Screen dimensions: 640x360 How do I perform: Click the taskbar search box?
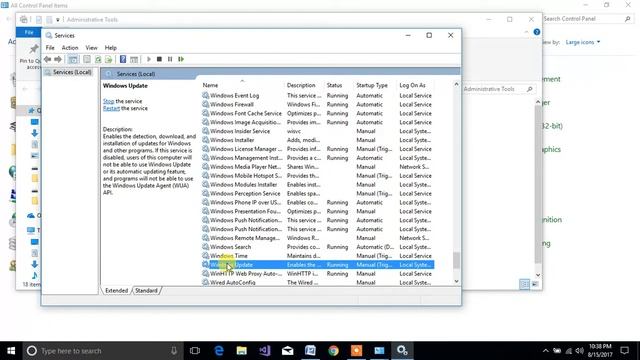pyautogui.click(x=103, y=351)
